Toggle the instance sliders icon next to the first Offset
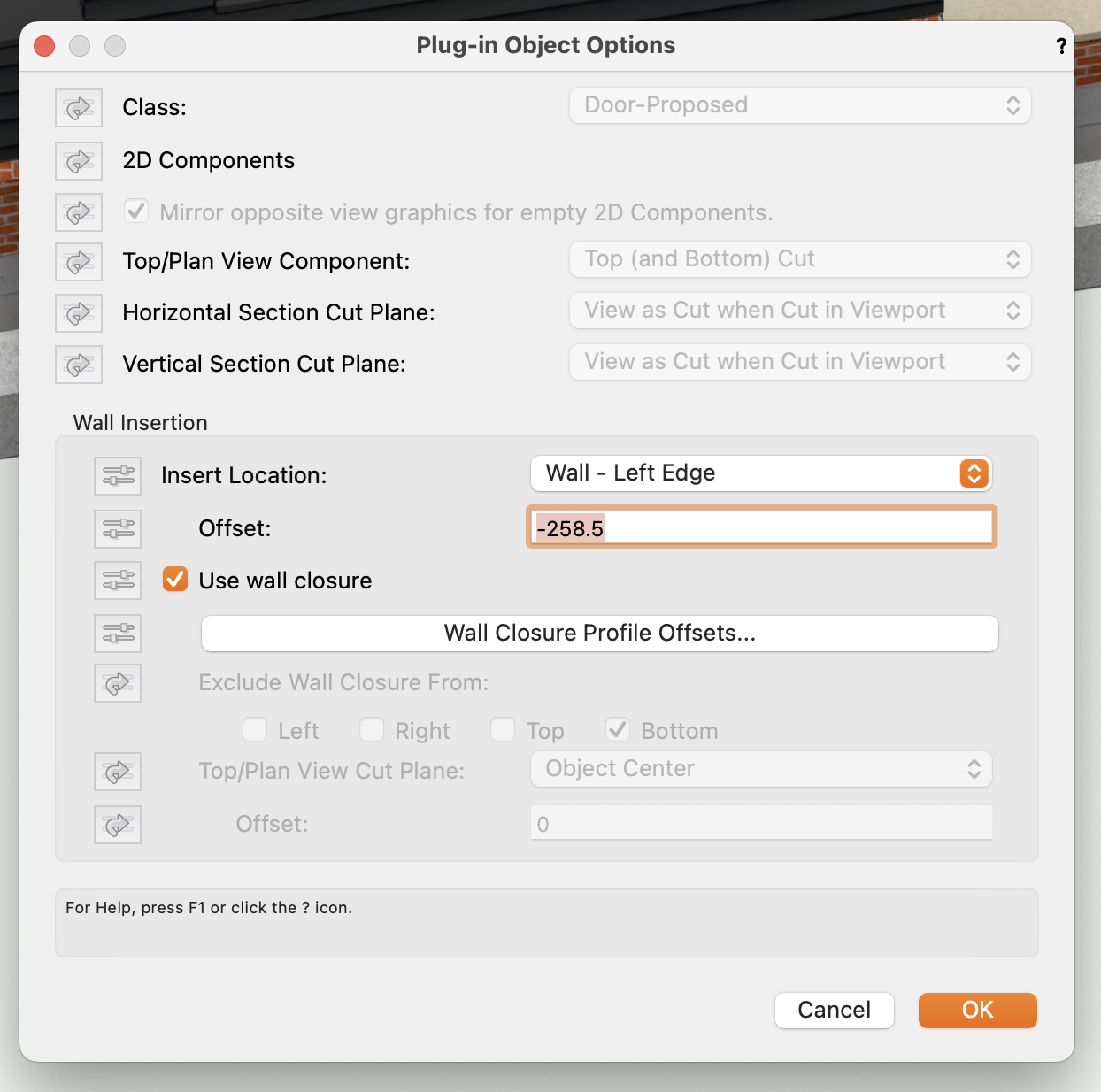Viewport: 1101px width, 1092px height. pyautogui.click(x=118, y=529)
